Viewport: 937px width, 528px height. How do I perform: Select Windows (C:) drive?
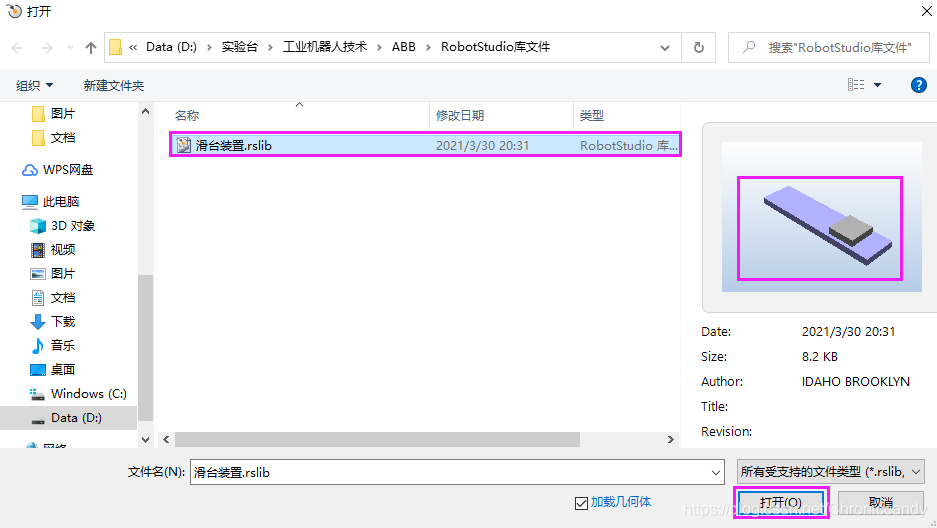coord(78,394)
